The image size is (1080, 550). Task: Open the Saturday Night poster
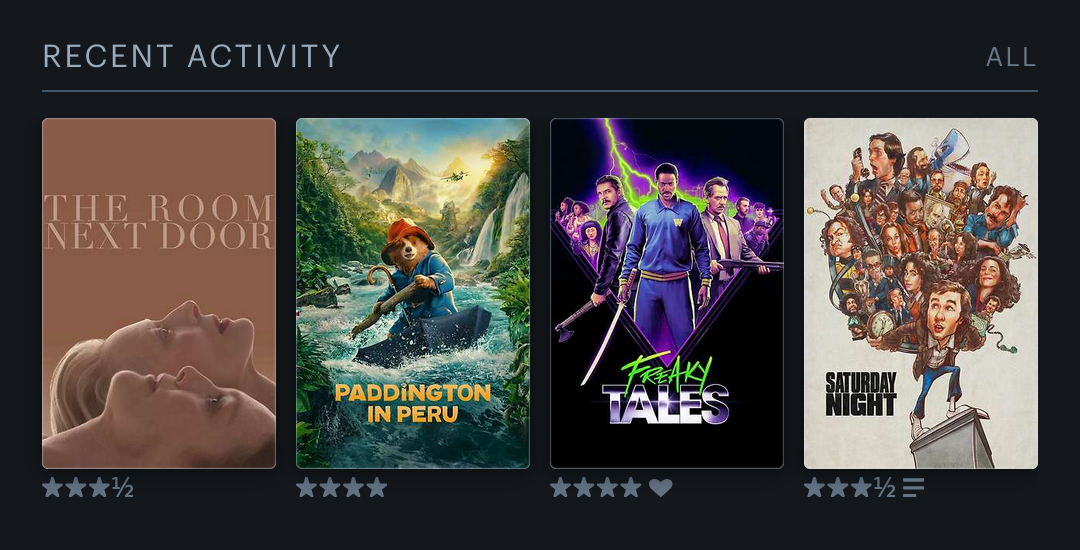[x=921, y=293]
